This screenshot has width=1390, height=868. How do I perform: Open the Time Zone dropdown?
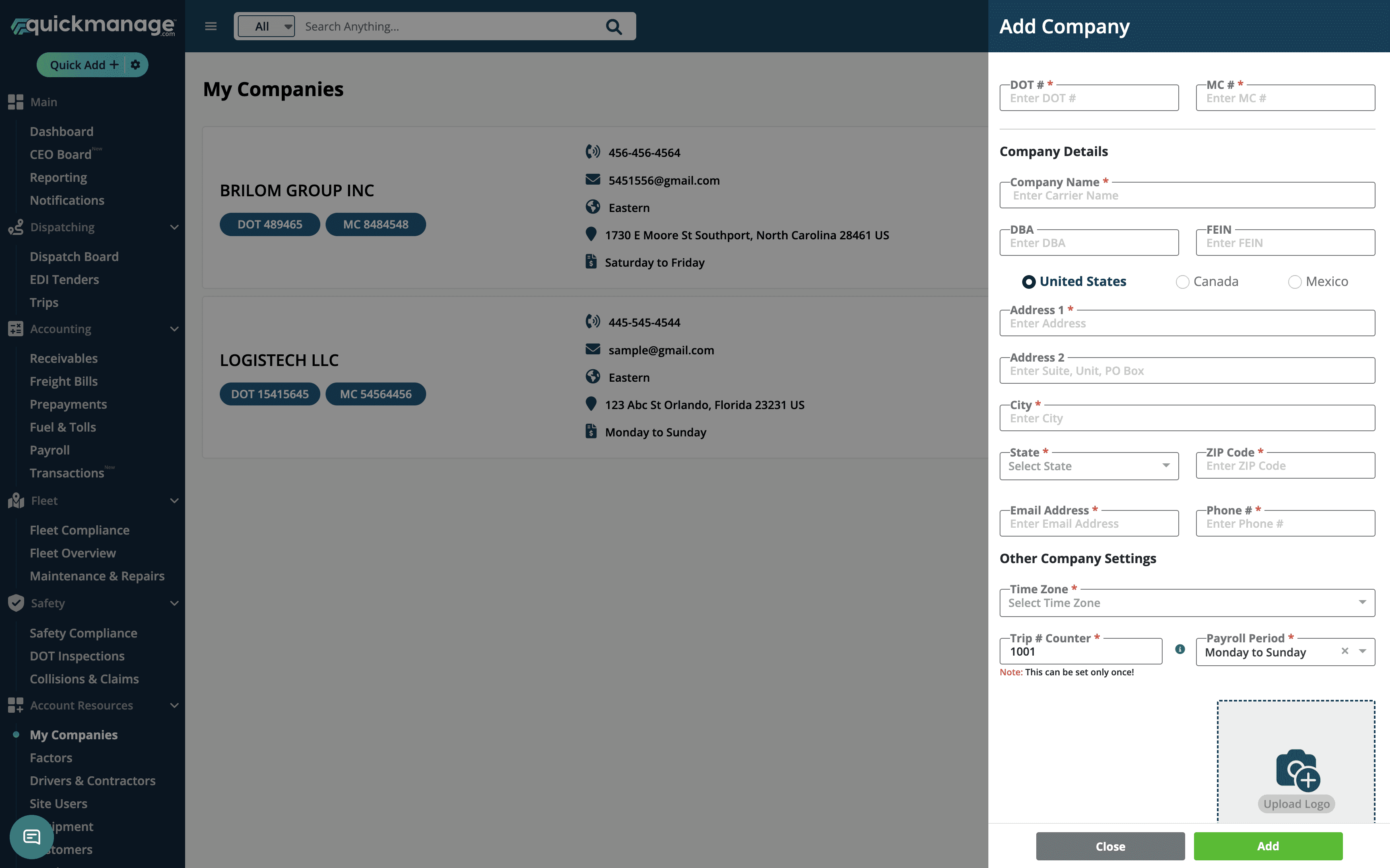coord(1187,603)
